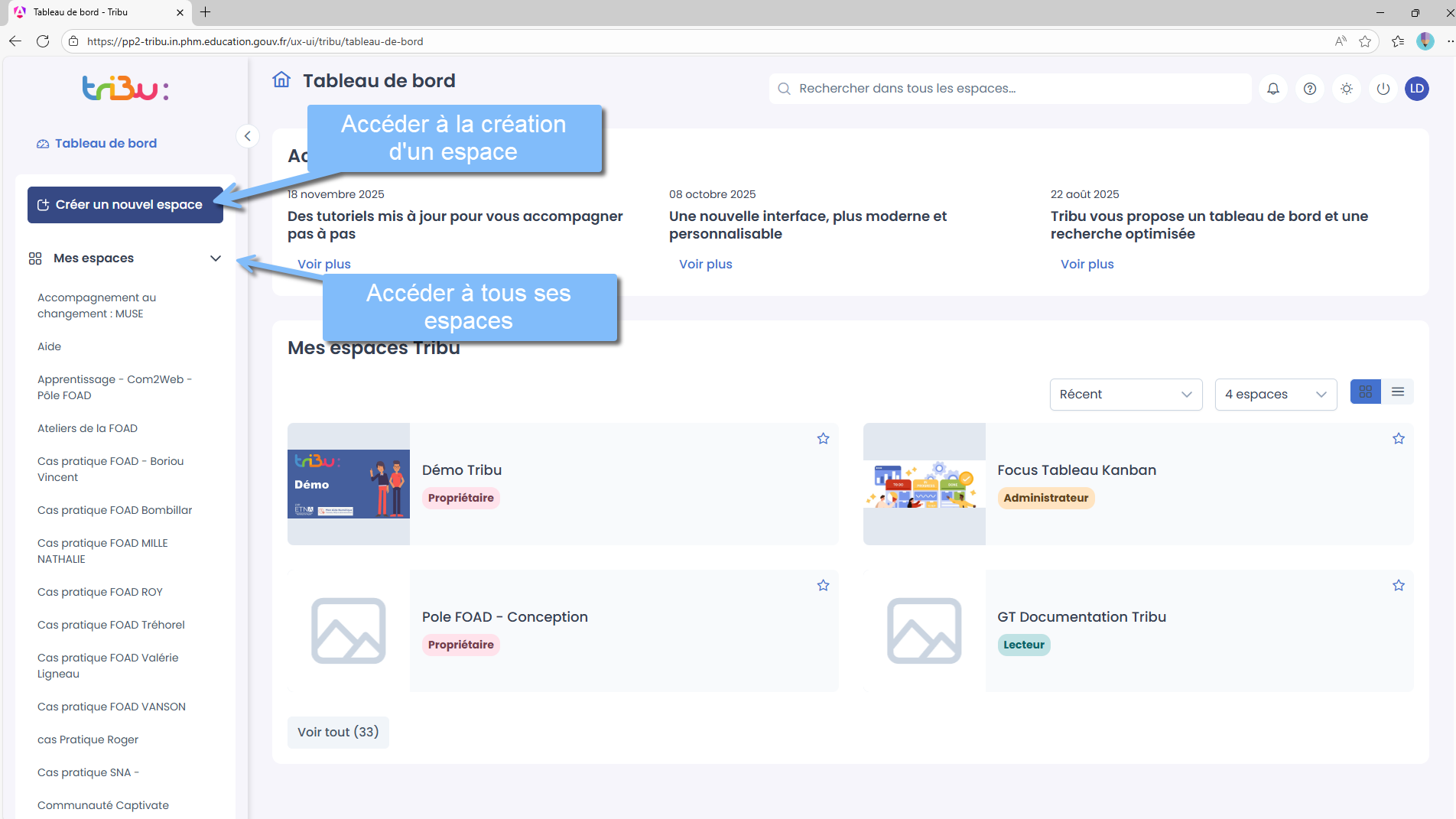The width and height of the screenshot is (1456, 819).
Task: Open the browser profile icon
Action: pos(1425,41)
